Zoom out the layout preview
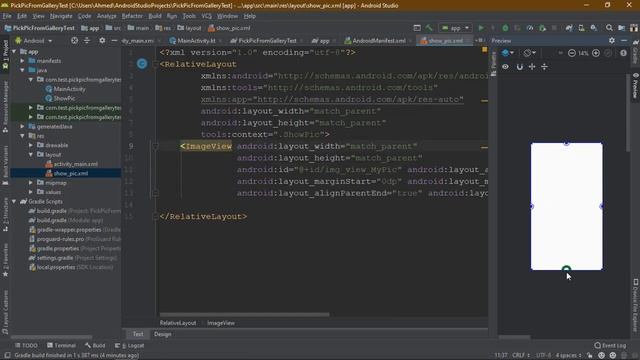Viewport: 640px width, 360px height. click(x=572, y=53)
